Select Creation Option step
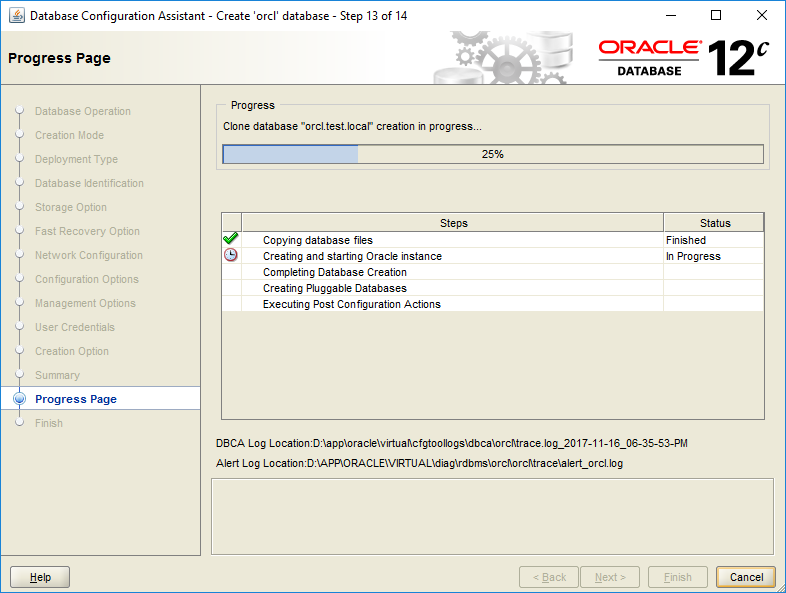 [x=72, y=351]
